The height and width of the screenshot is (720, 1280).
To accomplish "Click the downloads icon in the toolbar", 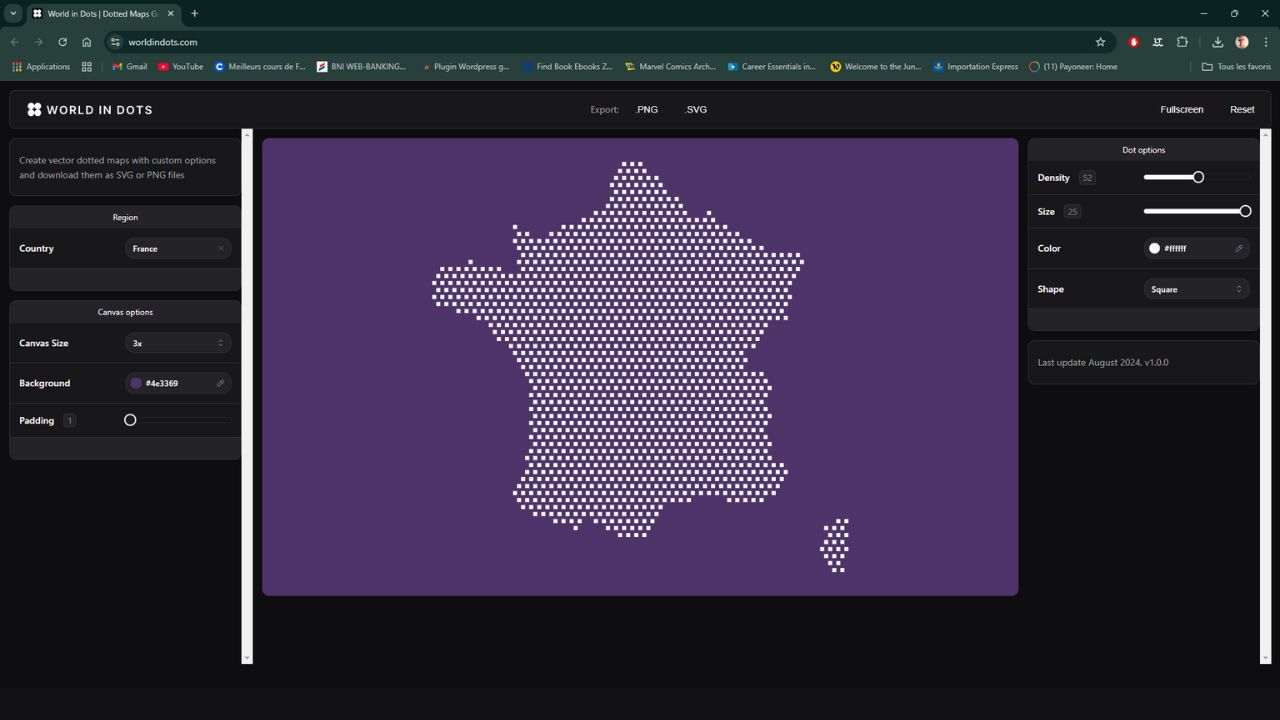I will (1218, 42).
